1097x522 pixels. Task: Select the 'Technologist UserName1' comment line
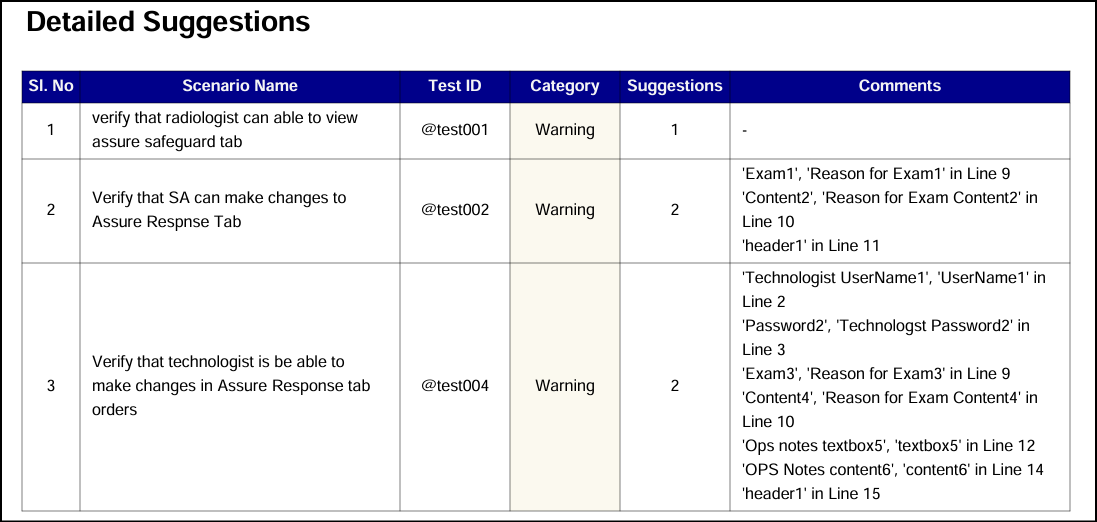(x=893, y=278)
